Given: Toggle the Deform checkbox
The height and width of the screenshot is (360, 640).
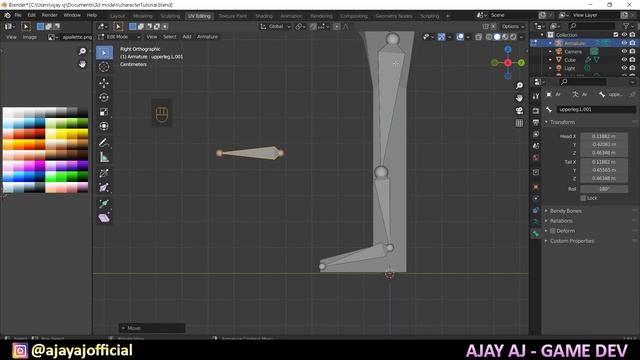Looking at the screenshot, I should [x=553, y=231].
